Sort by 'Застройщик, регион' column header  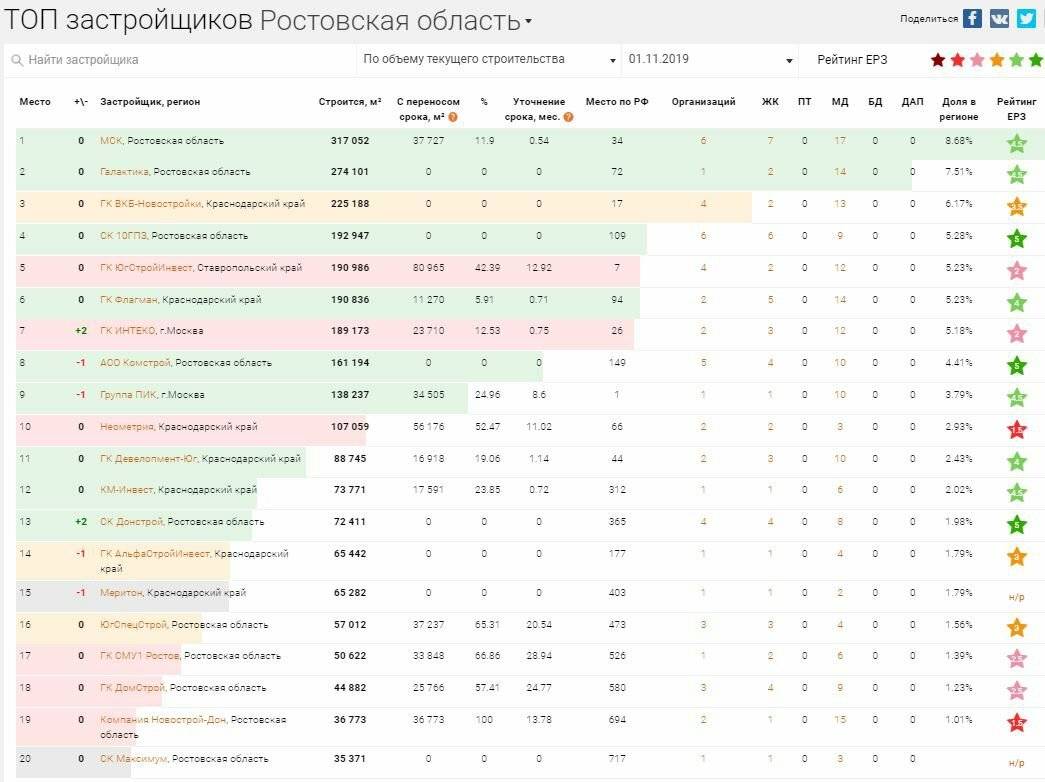point(150,101)
